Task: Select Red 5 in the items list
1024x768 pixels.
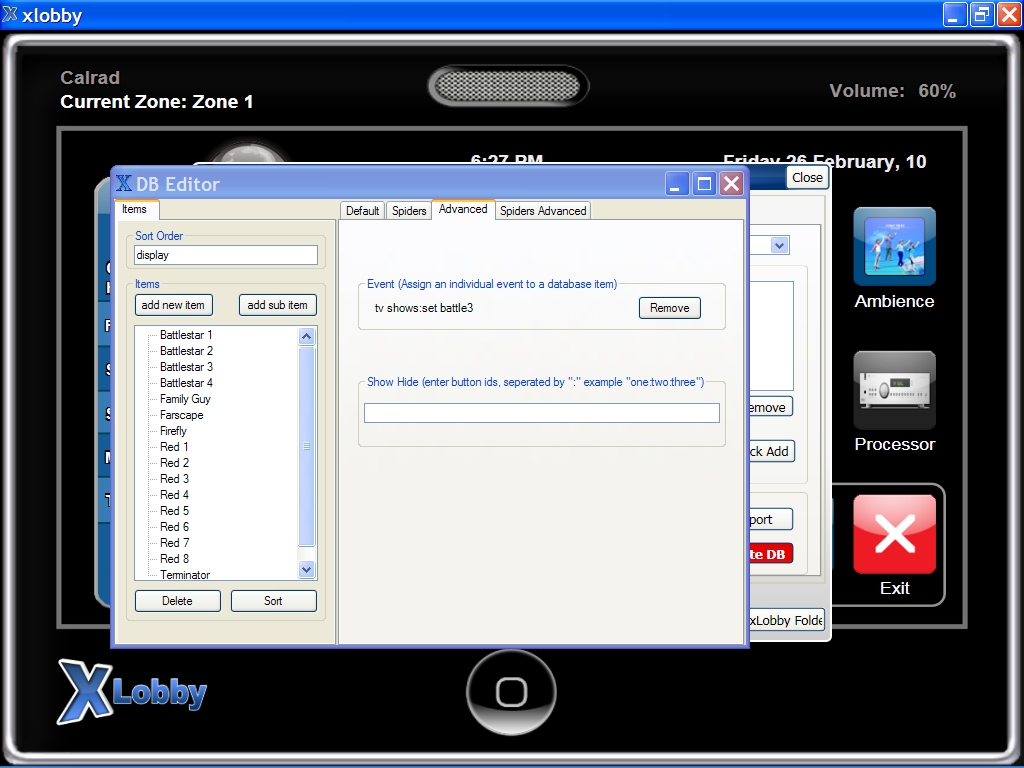Action: coord(174,511)
